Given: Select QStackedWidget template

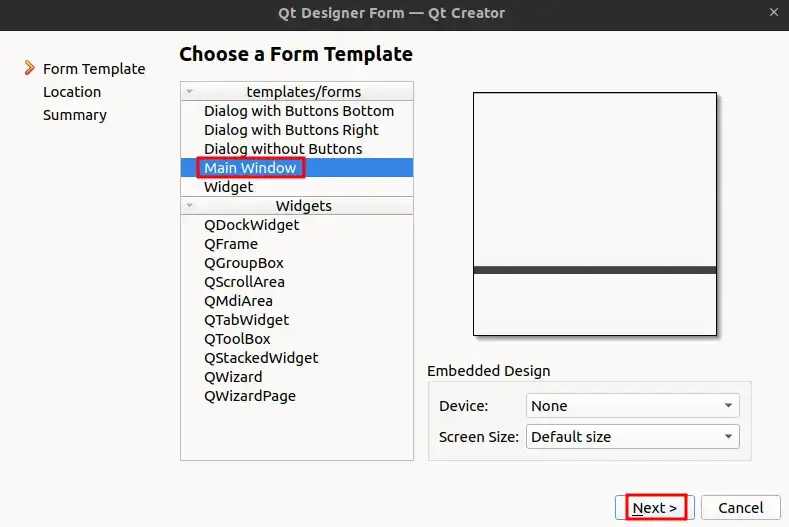Looking at the screenshot, I should coord(297,358).
